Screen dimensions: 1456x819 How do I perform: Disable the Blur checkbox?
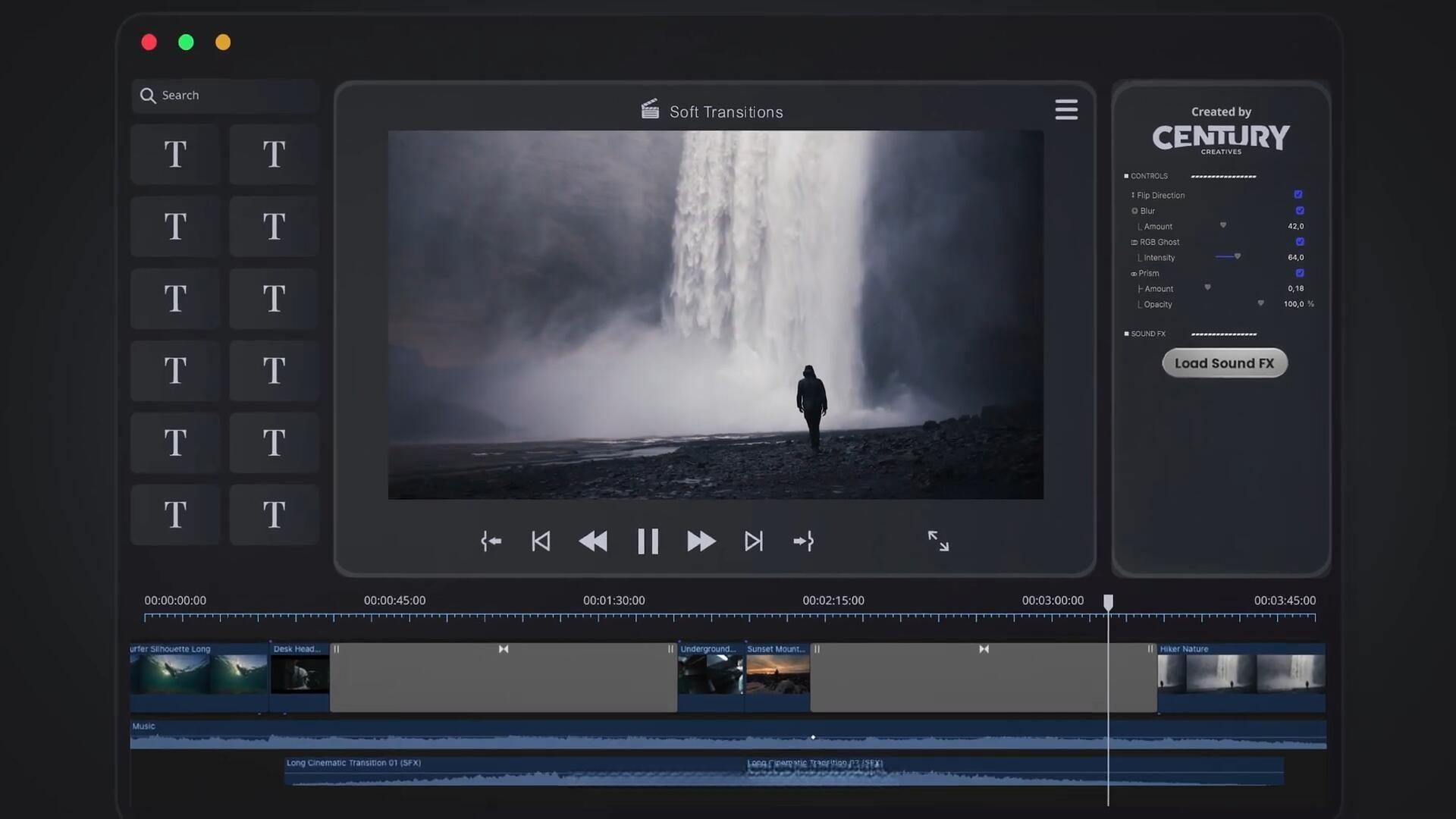coord(1300,211)
